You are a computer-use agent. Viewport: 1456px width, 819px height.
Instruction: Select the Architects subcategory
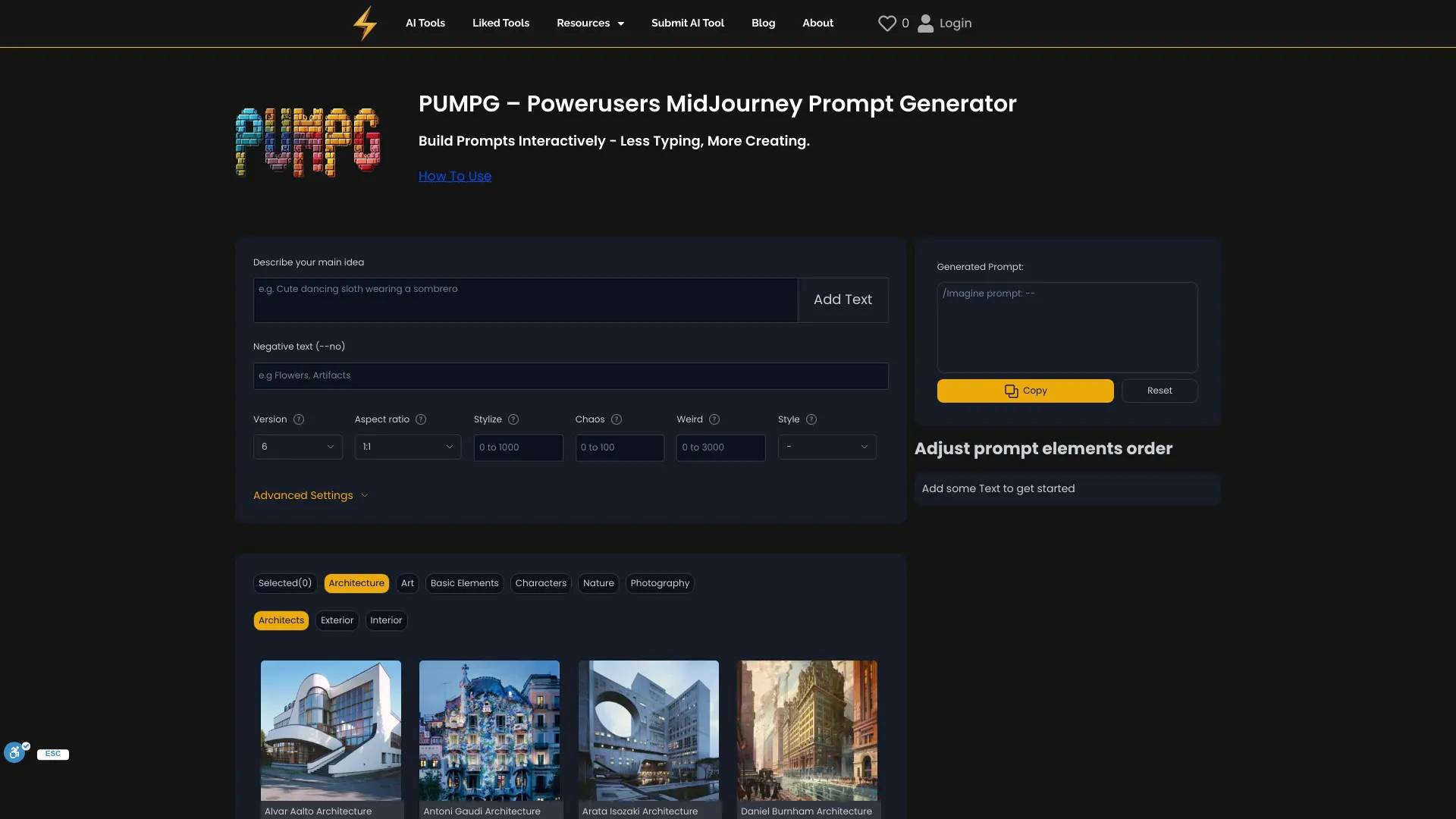[281, 620]
